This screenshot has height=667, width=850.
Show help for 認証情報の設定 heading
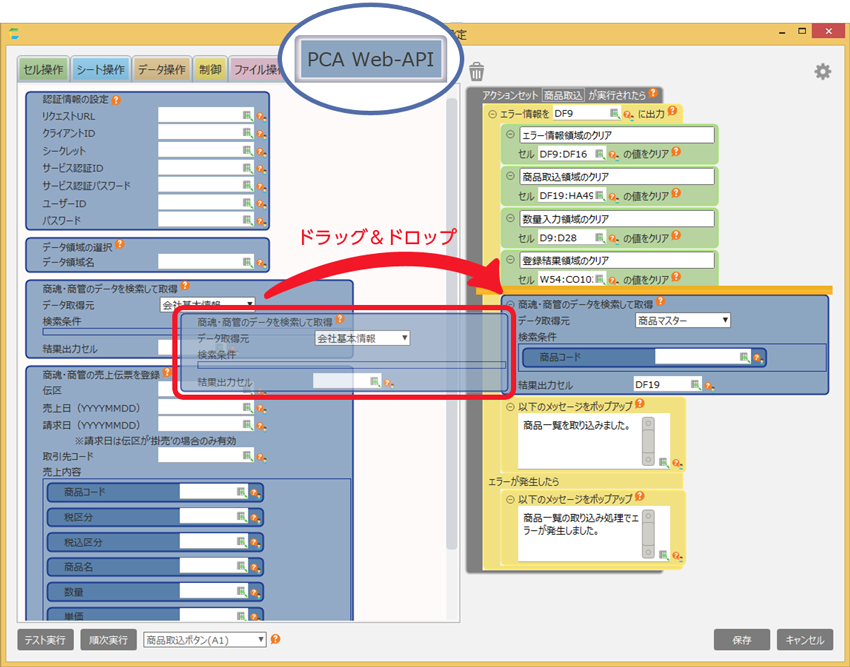tap(116, 100)
